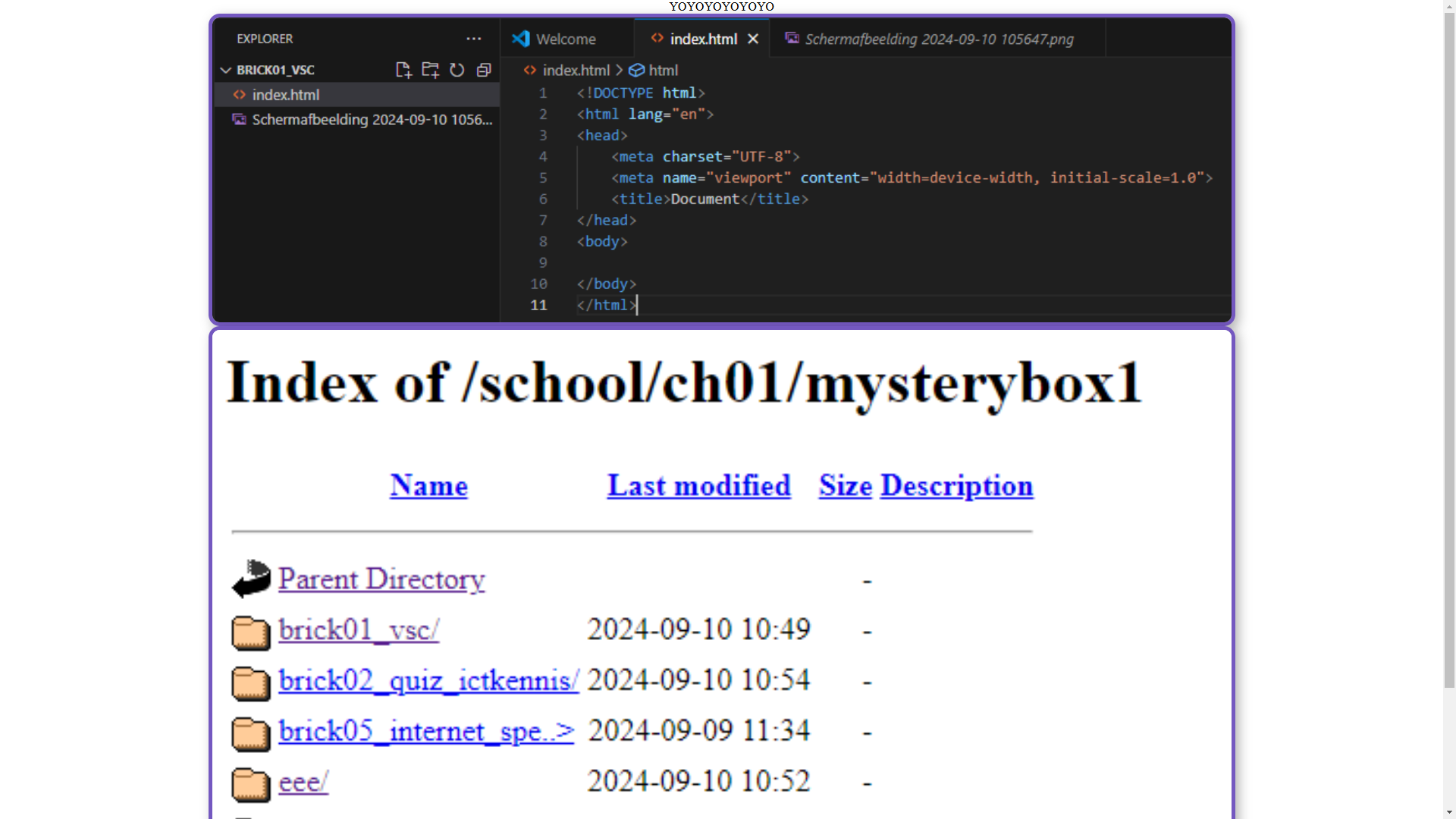This screenshot has height=819, width=1456.
Task: Follow the Parent Directory link
Action: [x=381, y=579]
